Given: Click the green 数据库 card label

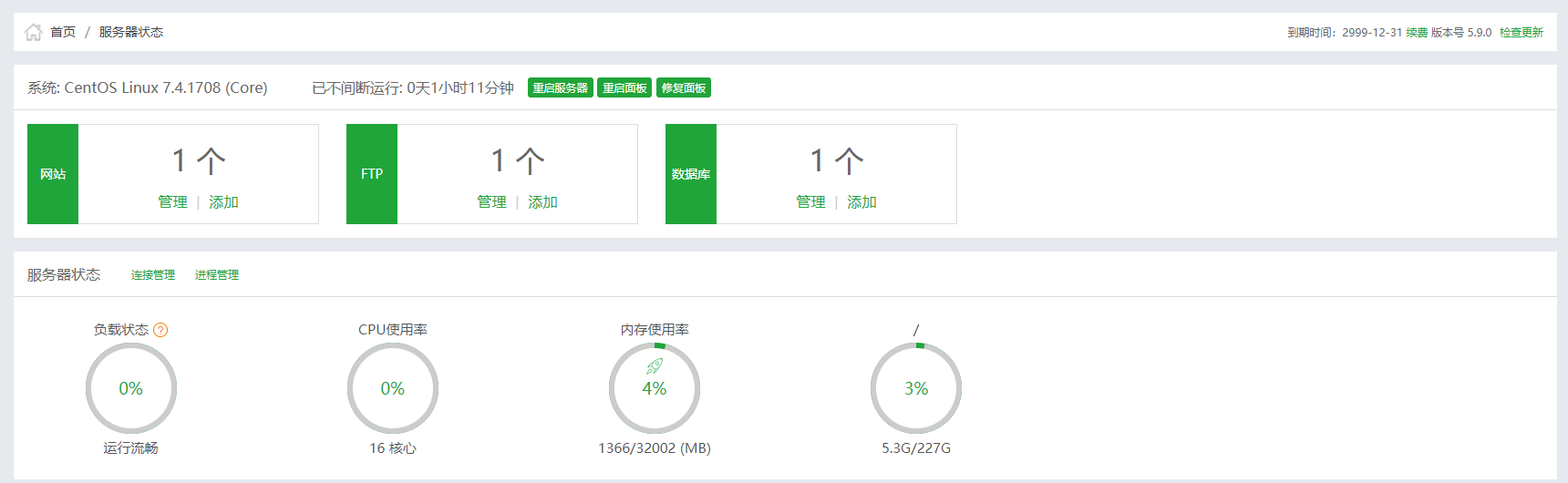Looking at the screenshot, I should point(691,174).
